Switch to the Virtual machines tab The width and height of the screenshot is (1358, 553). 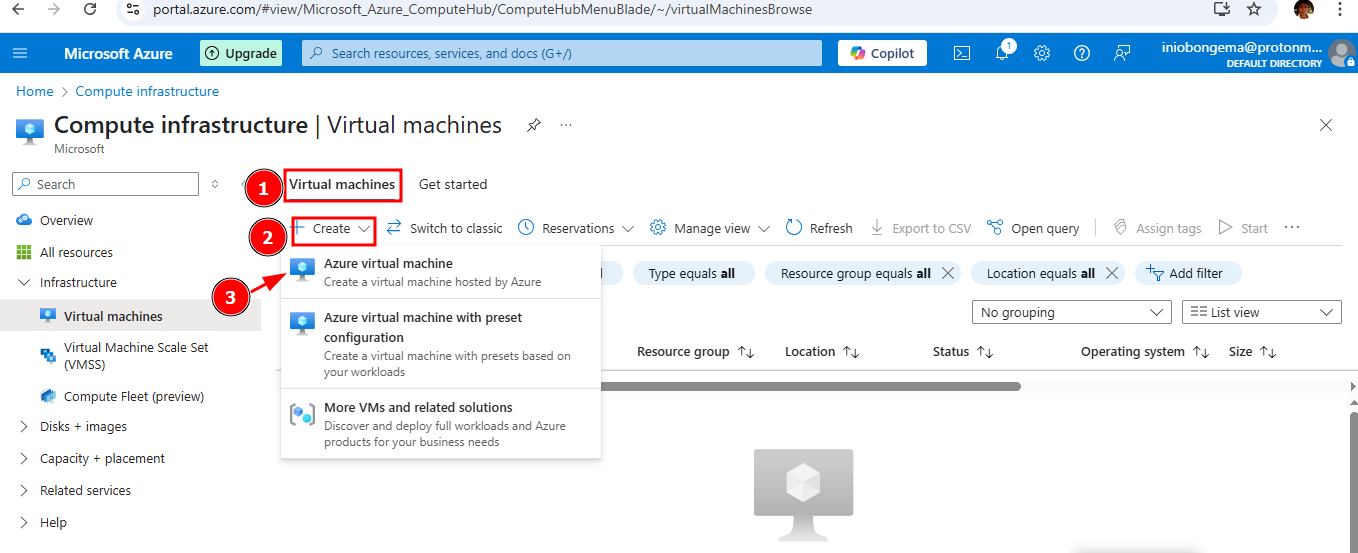click(x=342, y=184)
